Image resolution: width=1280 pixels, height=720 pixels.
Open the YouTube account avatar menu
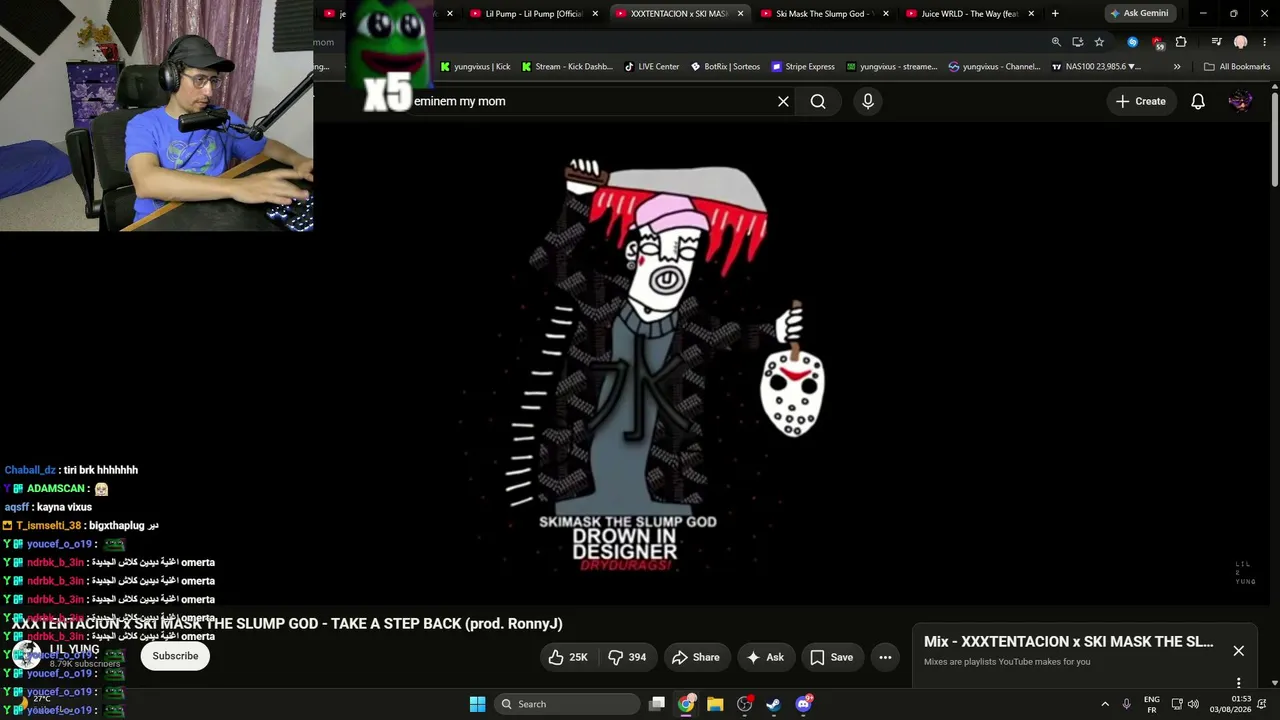pos(1240,101)
